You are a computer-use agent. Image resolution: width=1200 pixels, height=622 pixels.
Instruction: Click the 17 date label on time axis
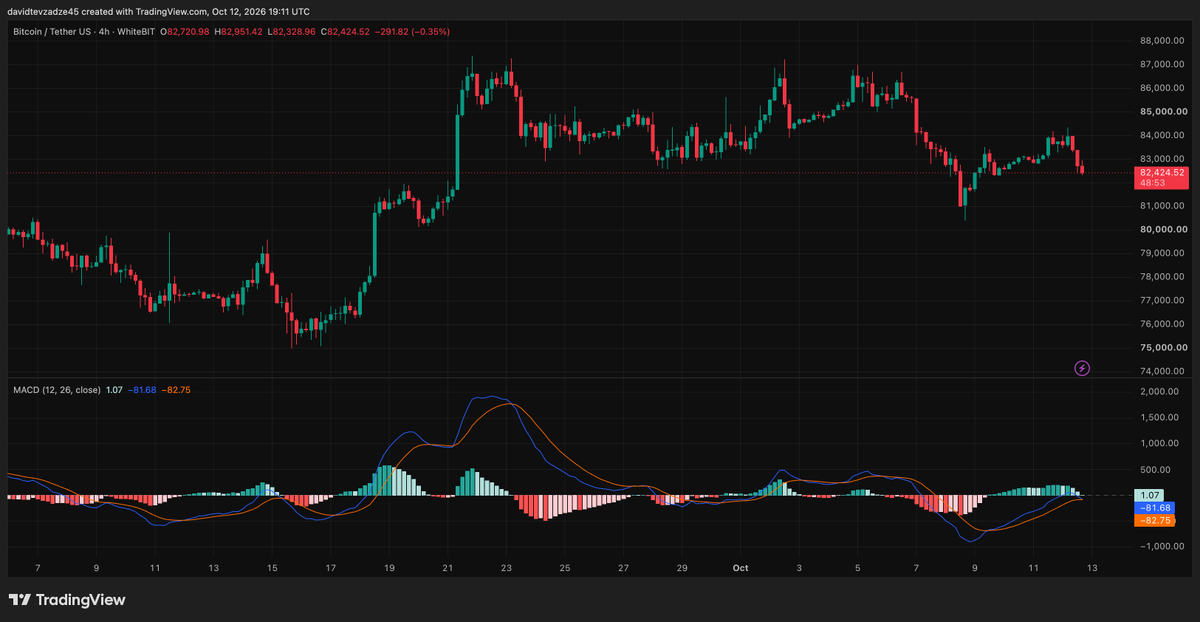330,568
